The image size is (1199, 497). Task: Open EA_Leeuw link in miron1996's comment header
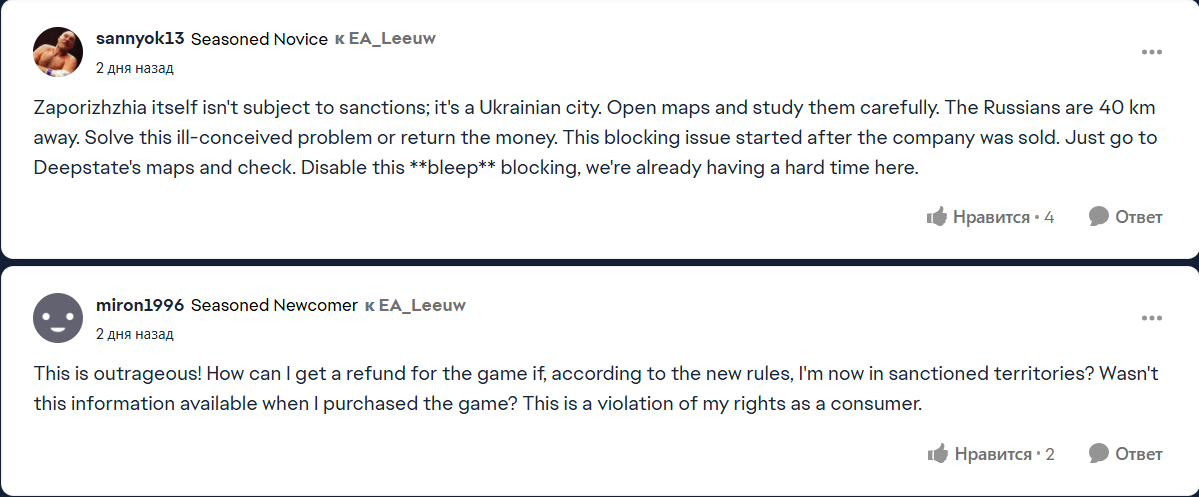(422, 305)
